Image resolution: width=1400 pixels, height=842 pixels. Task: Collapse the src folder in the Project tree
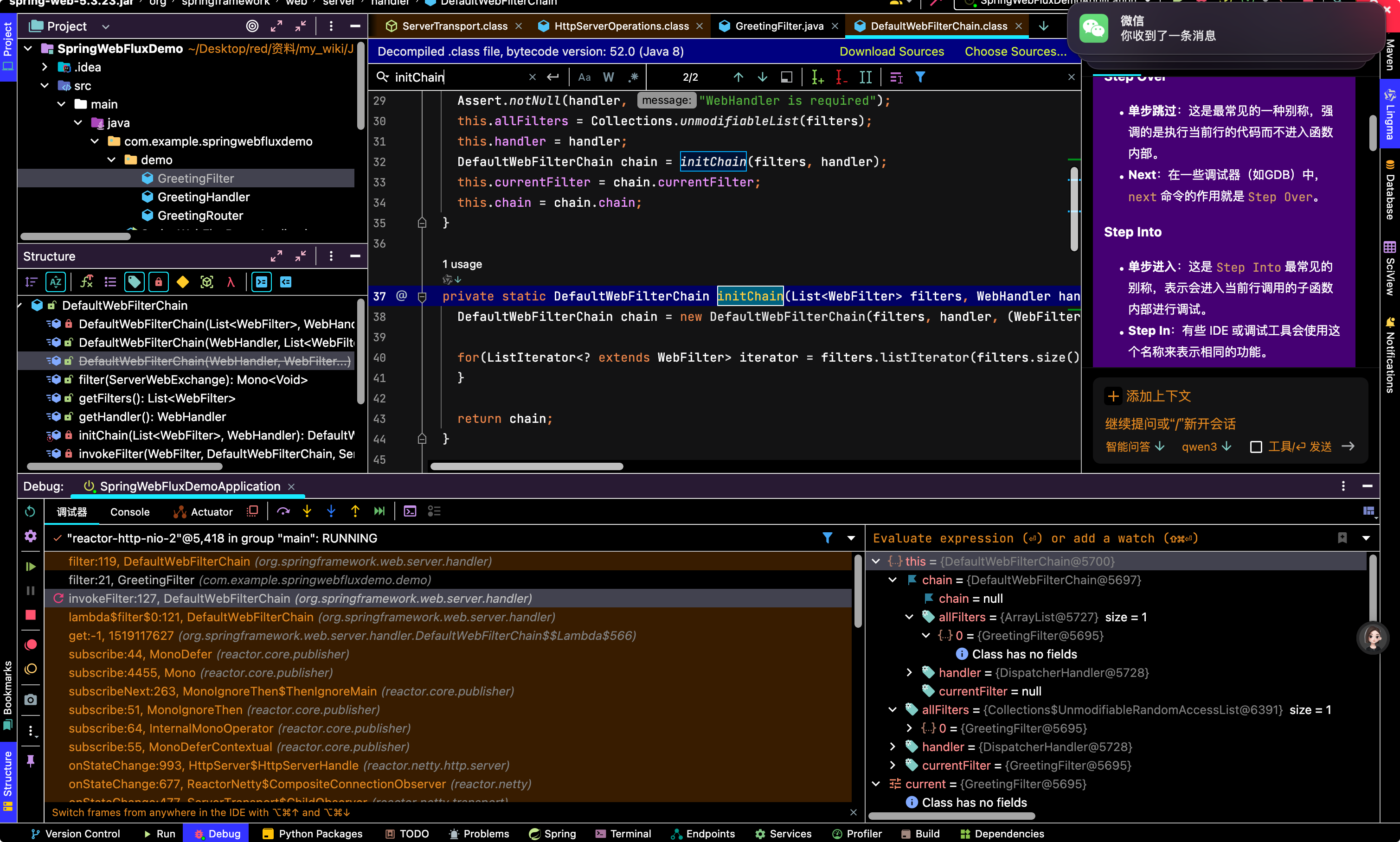(x=45, y=86)
